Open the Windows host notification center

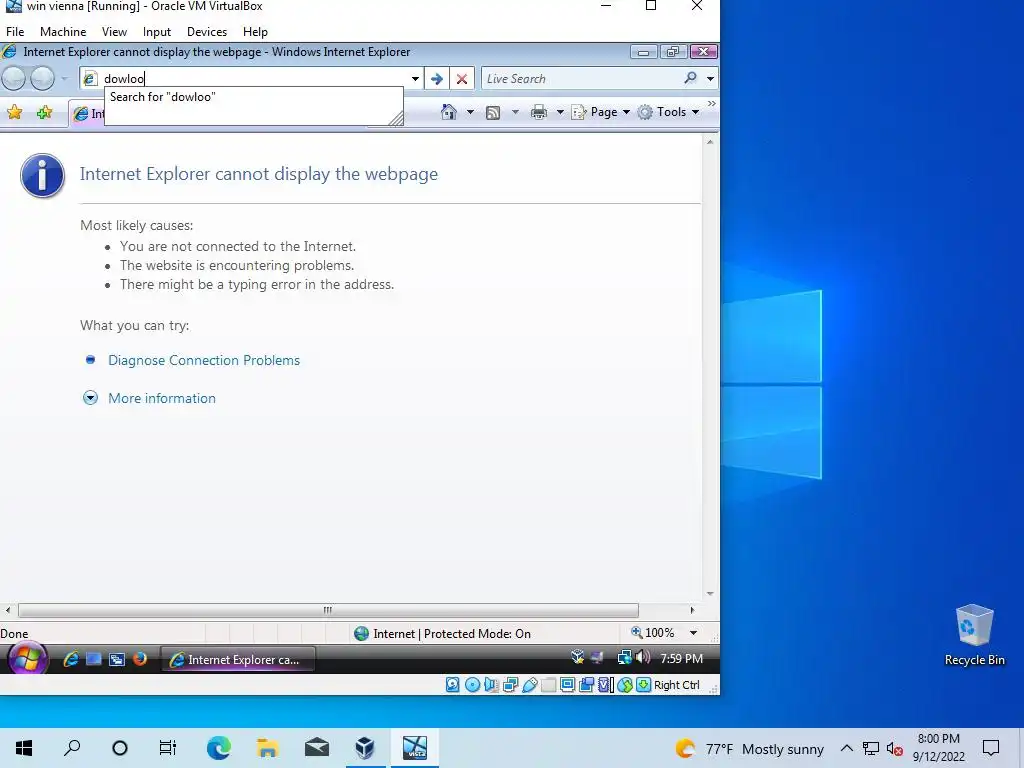click(x=991, y=748)
